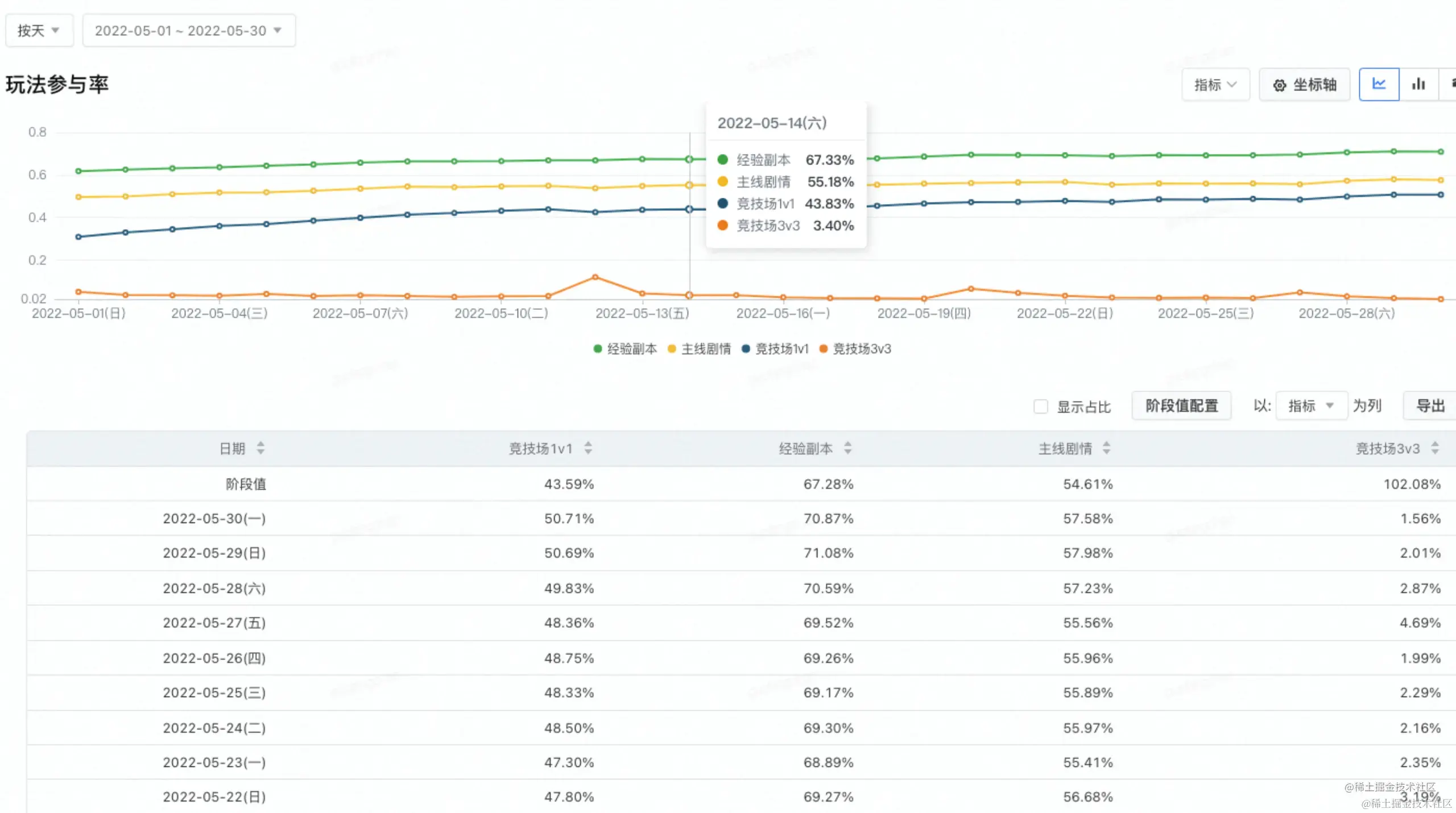1456x813 pixels.
Task: Toggle 竞技场3v3 series in chart legend
Action: (855, 349)
